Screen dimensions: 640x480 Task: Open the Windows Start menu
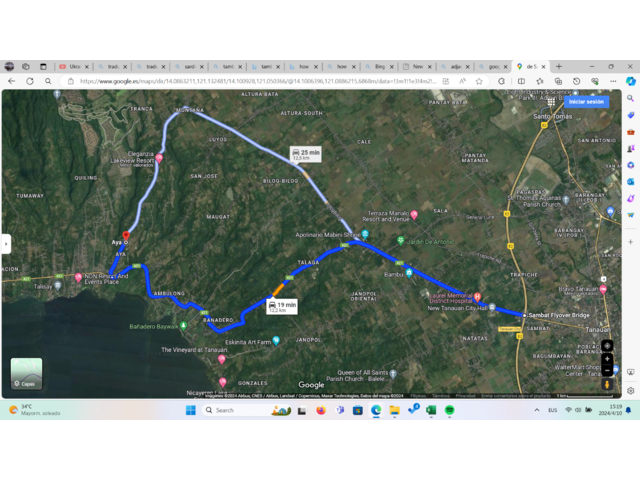tap(190, 410)
